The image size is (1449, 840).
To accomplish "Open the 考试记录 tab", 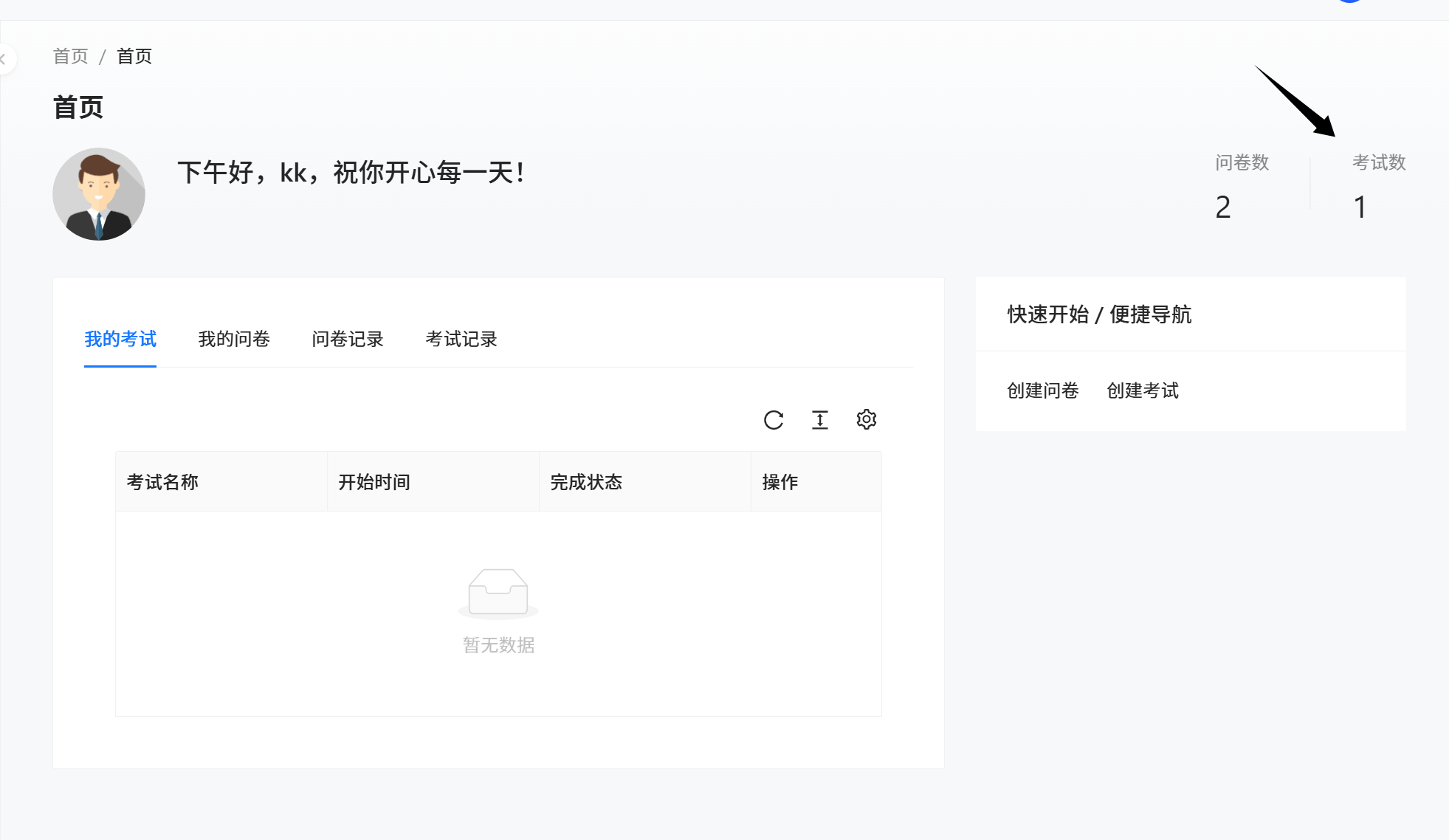I will click(x=461, y=339).
